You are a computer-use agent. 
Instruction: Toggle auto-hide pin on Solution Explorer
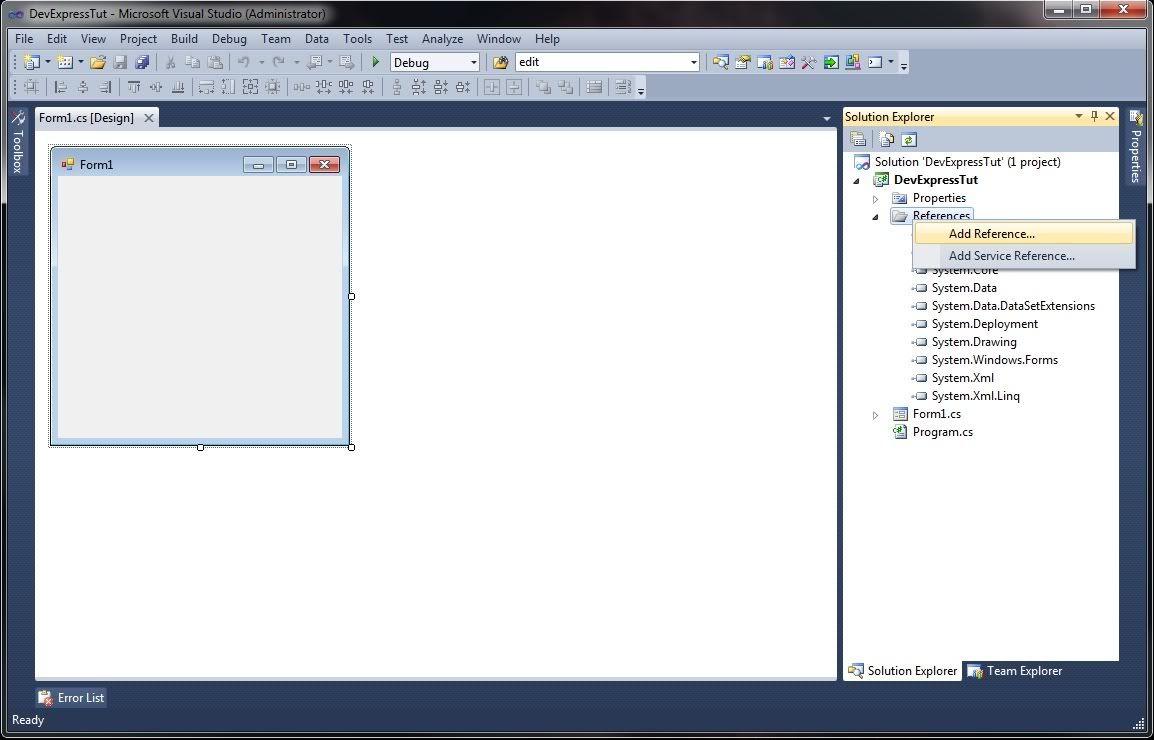pos(1094,116)
